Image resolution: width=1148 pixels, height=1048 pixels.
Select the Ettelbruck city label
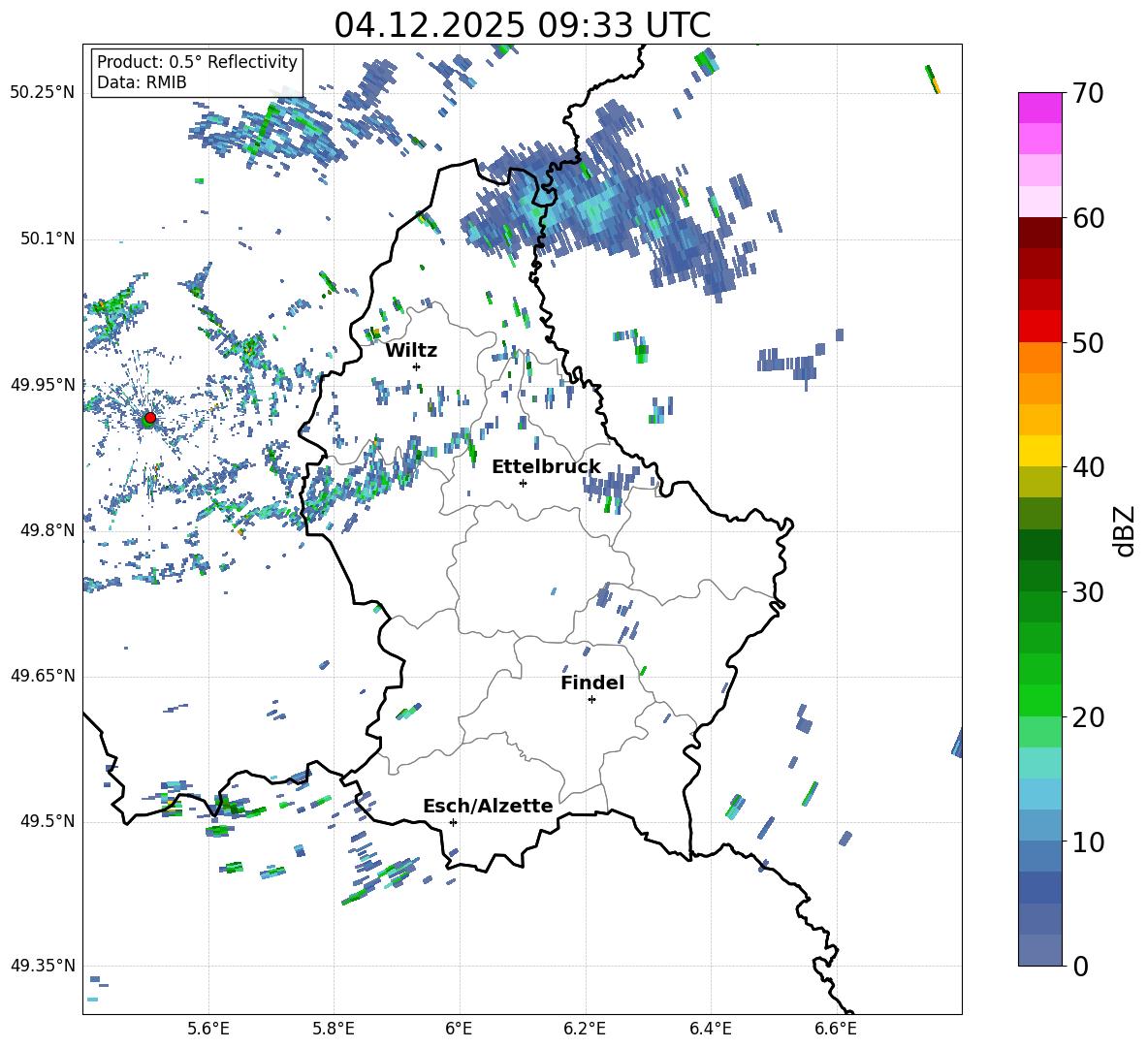546,467
